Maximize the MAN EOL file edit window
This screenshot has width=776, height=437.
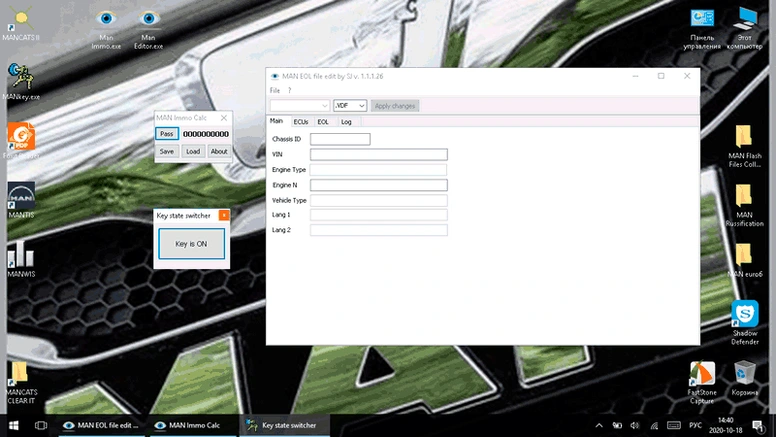(661, 76)
